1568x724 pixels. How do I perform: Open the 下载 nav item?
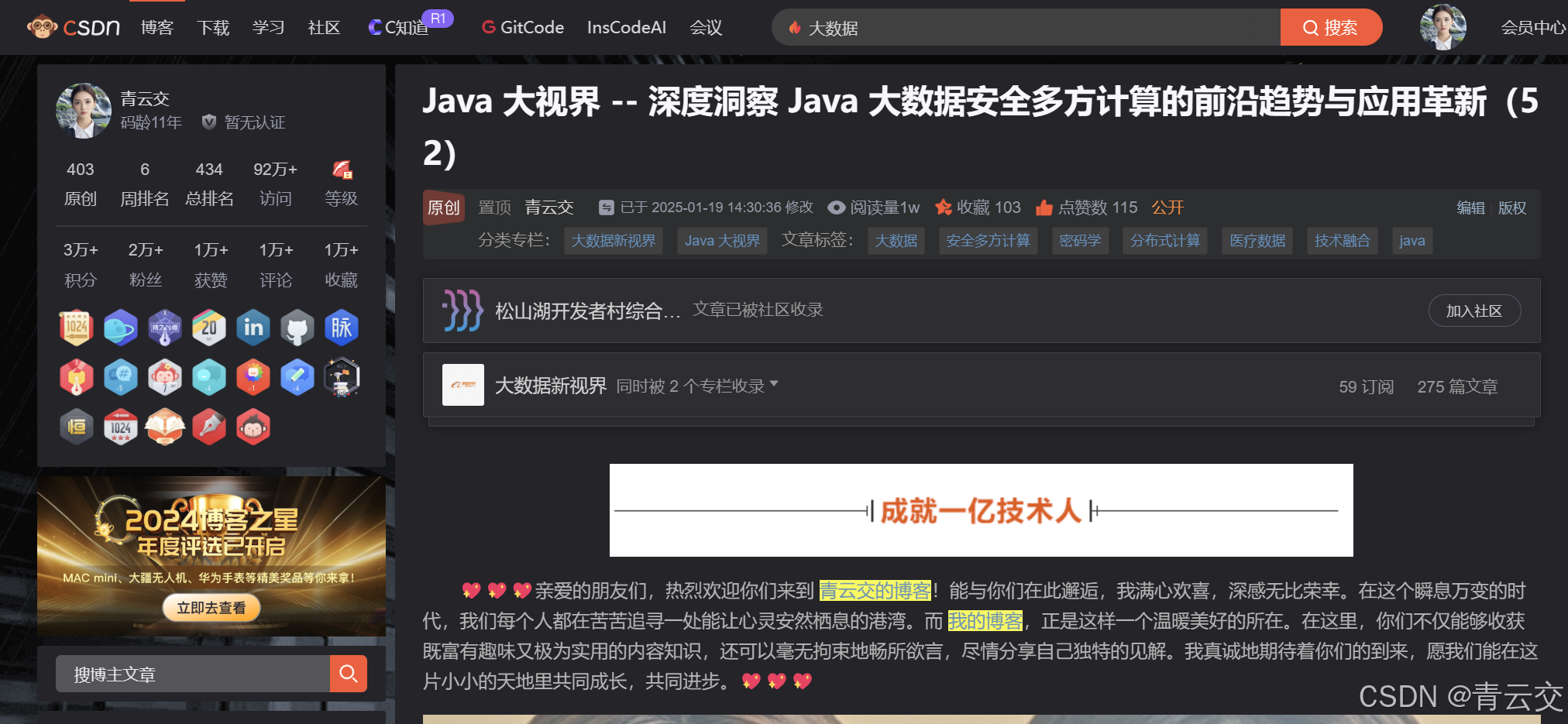pos(213,28)
